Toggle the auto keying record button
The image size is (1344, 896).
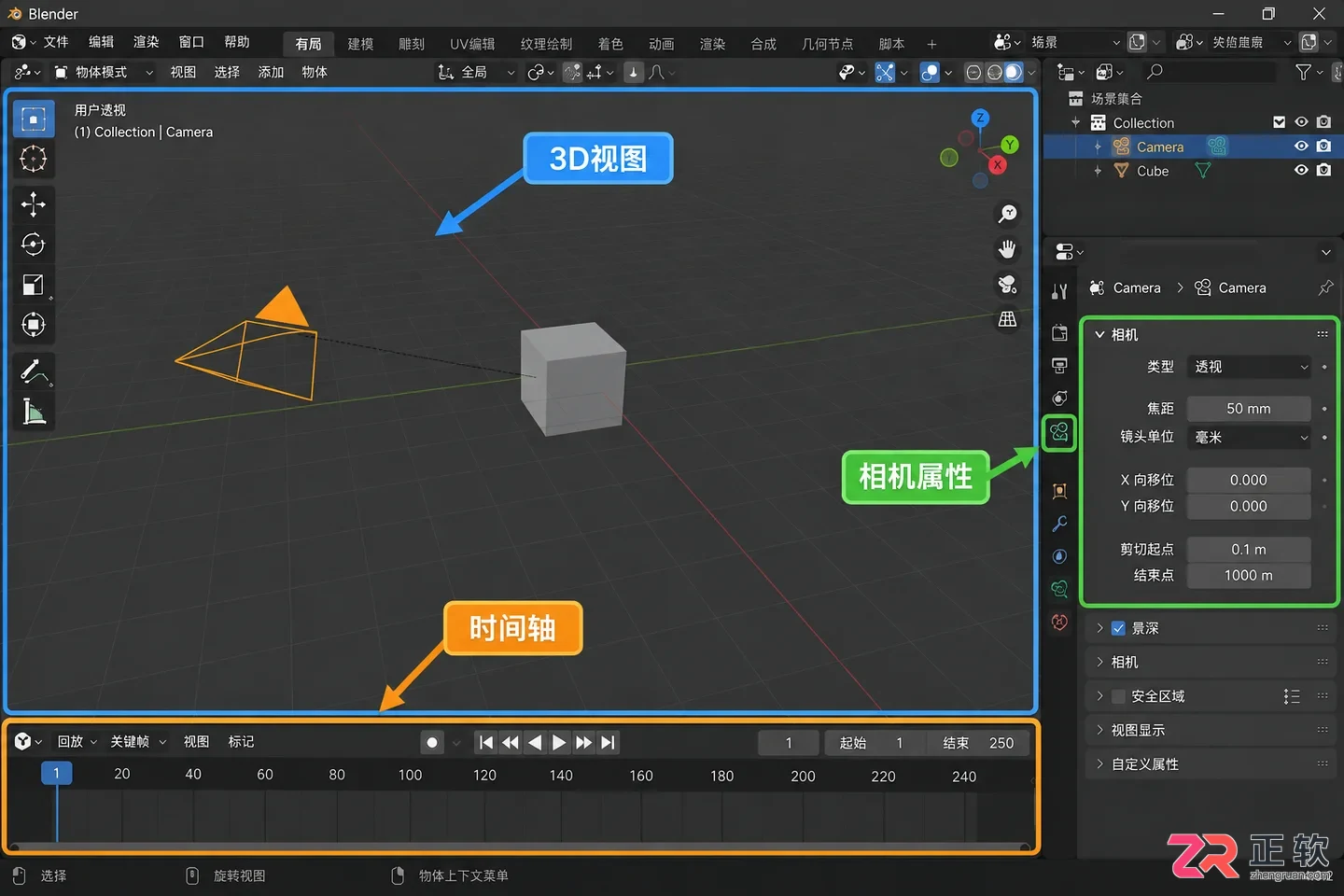432,743
